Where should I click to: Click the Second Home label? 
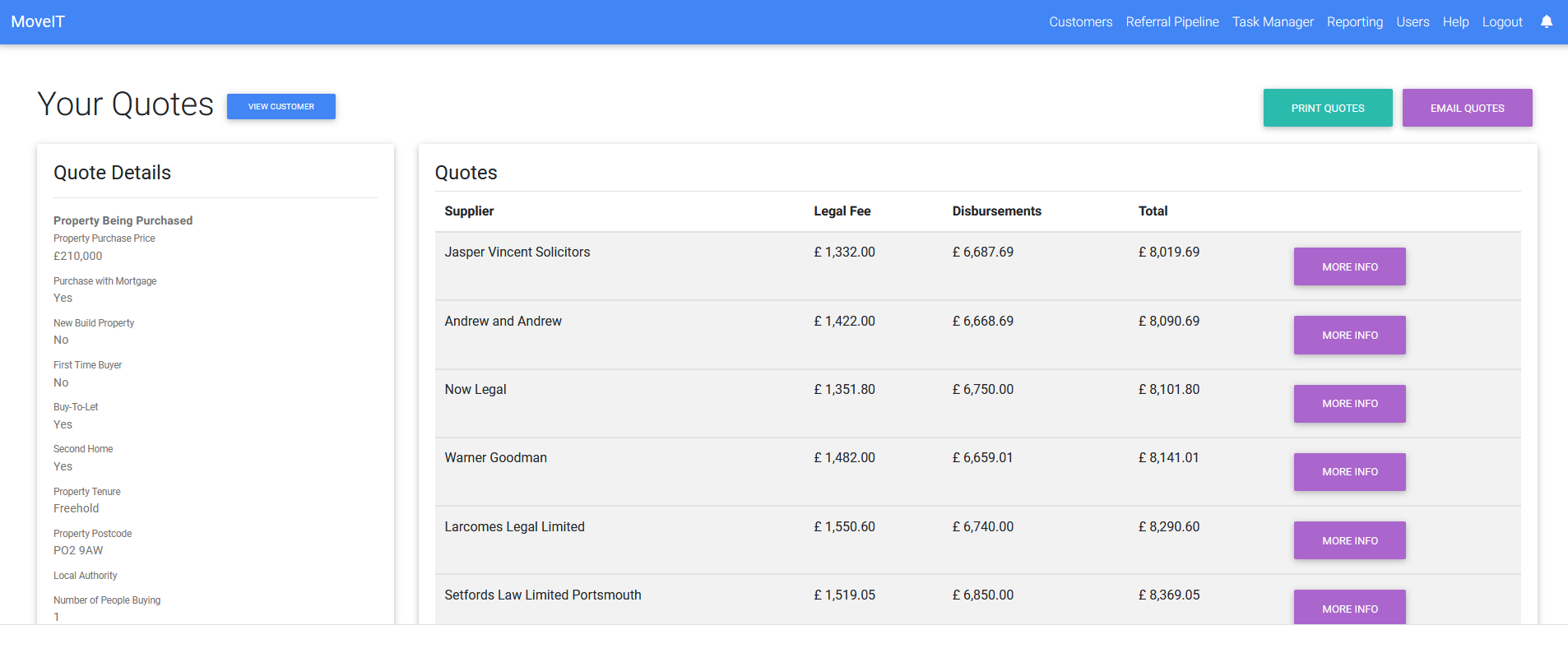83,449
